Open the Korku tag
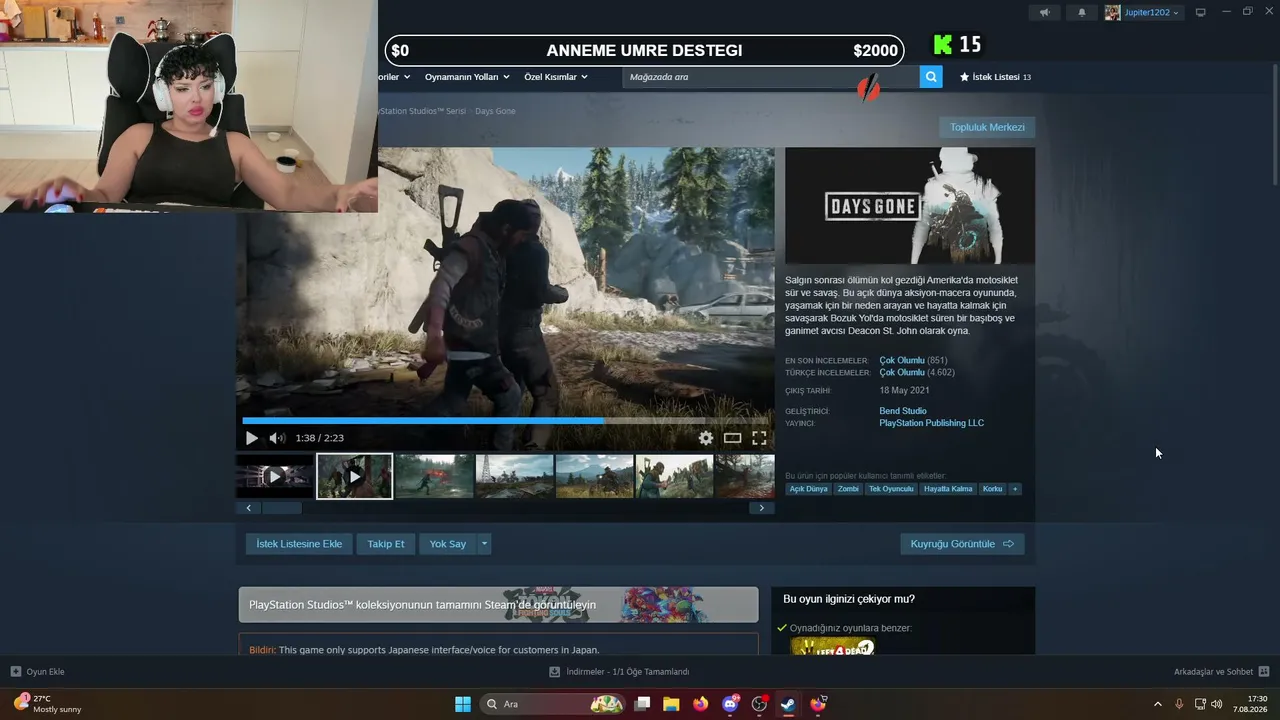 (992, 489)
